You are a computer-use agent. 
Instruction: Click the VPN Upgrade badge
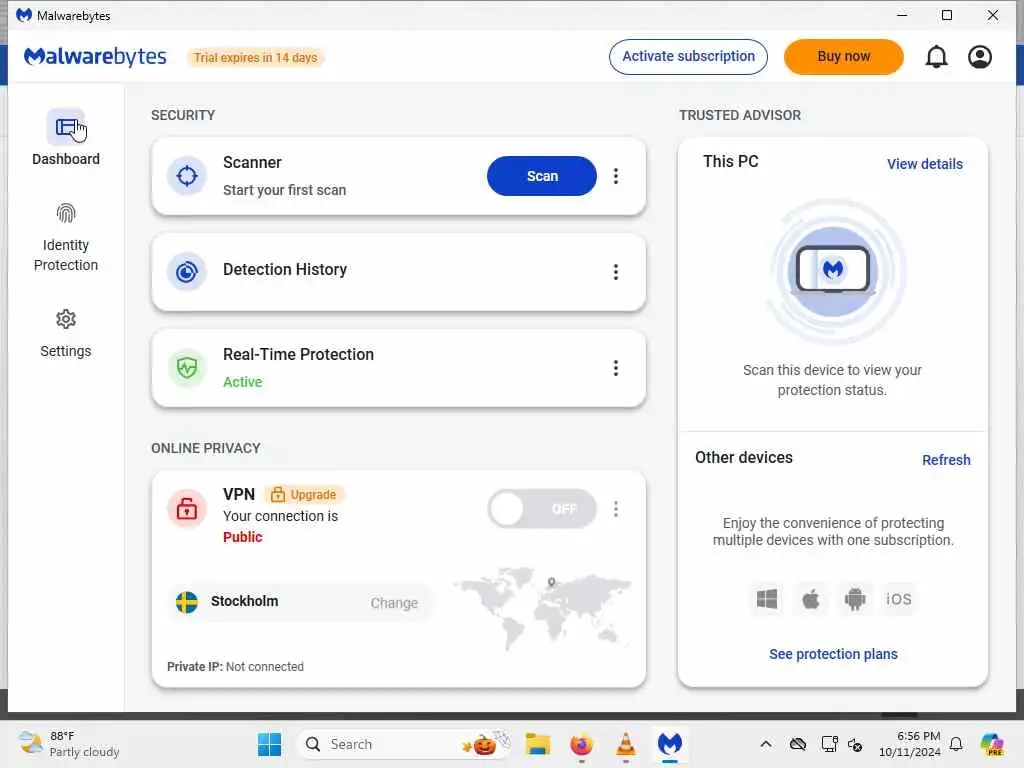click(x=304, y=494)
